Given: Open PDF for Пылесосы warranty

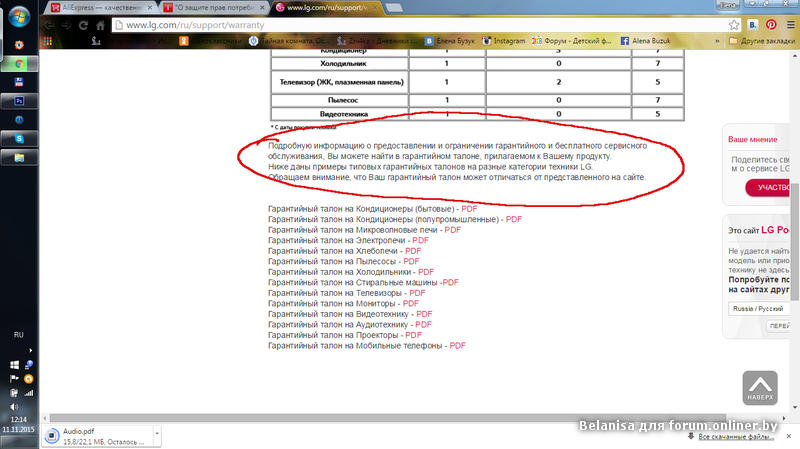Looking at the screenshot, I should [x=411, y=261].
